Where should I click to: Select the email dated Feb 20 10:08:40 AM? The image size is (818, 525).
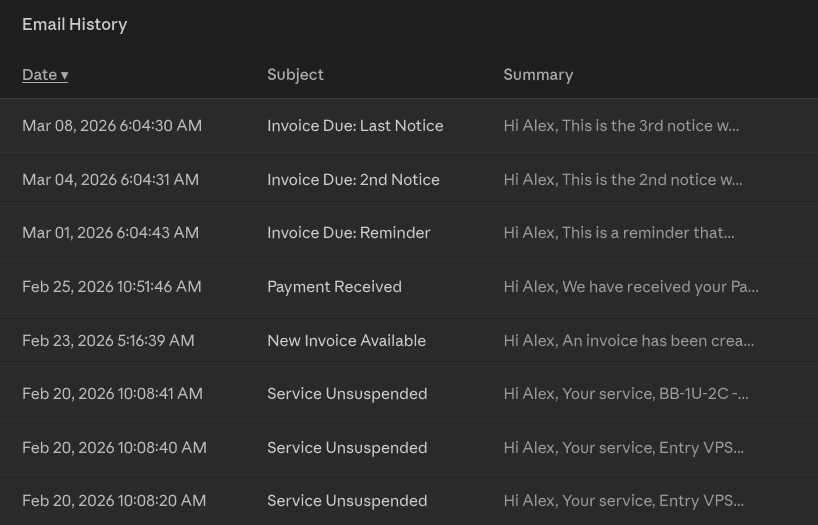114,448
